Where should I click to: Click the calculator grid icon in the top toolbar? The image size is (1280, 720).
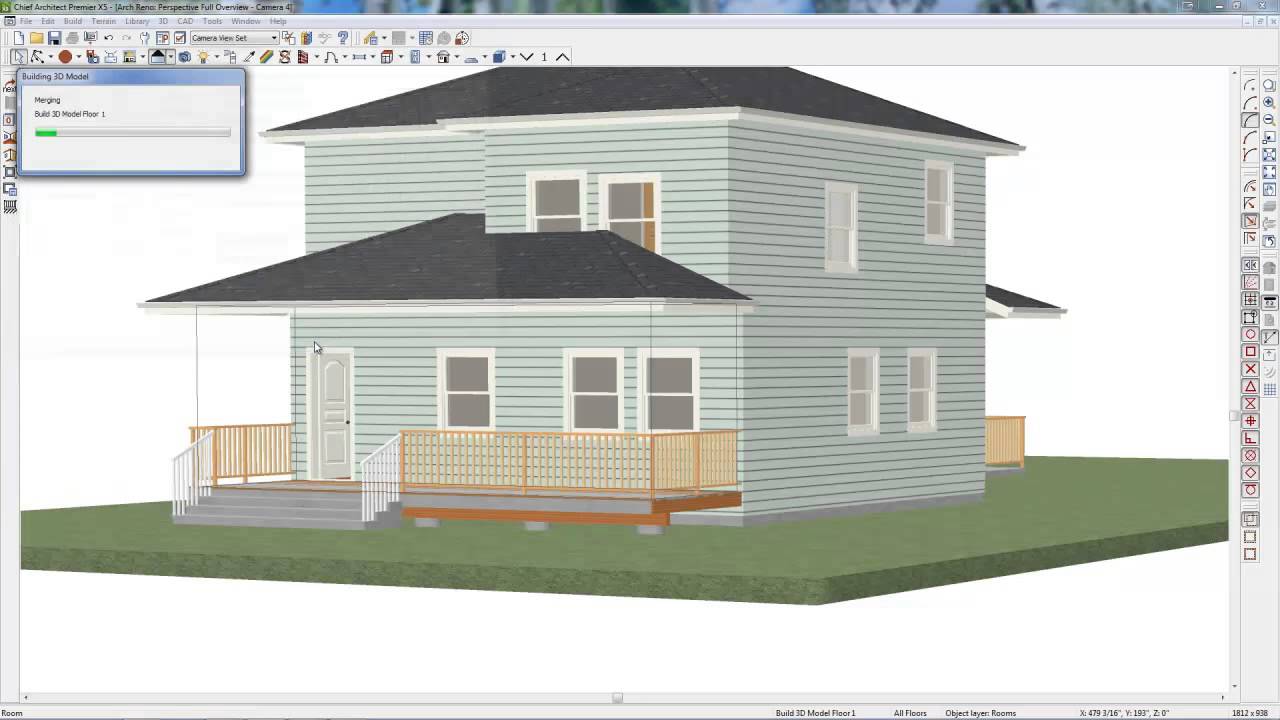pyautogui.click(x=426, y=38)
